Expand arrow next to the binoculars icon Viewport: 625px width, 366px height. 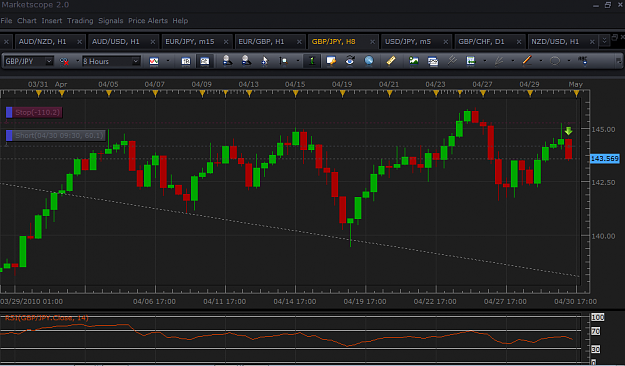pos(78,61)
